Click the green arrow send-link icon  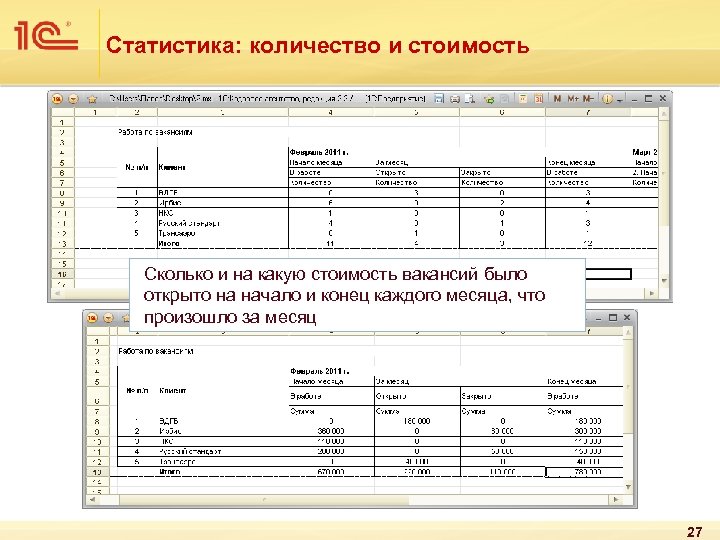pos(489,99)
